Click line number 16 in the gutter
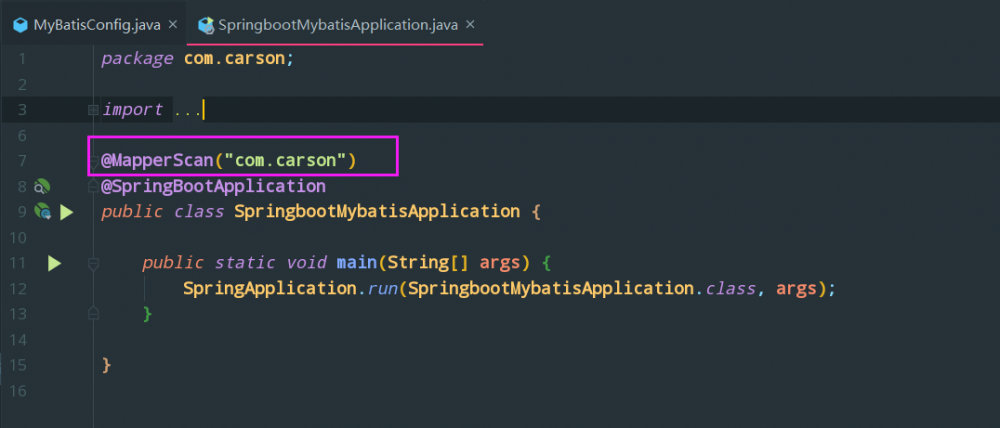 (x=18, y=390)
